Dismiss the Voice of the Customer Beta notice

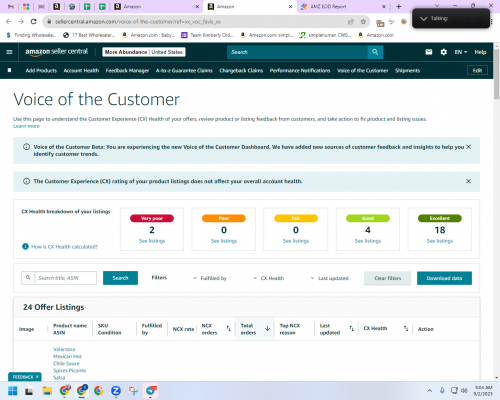(x=468, y=147)
